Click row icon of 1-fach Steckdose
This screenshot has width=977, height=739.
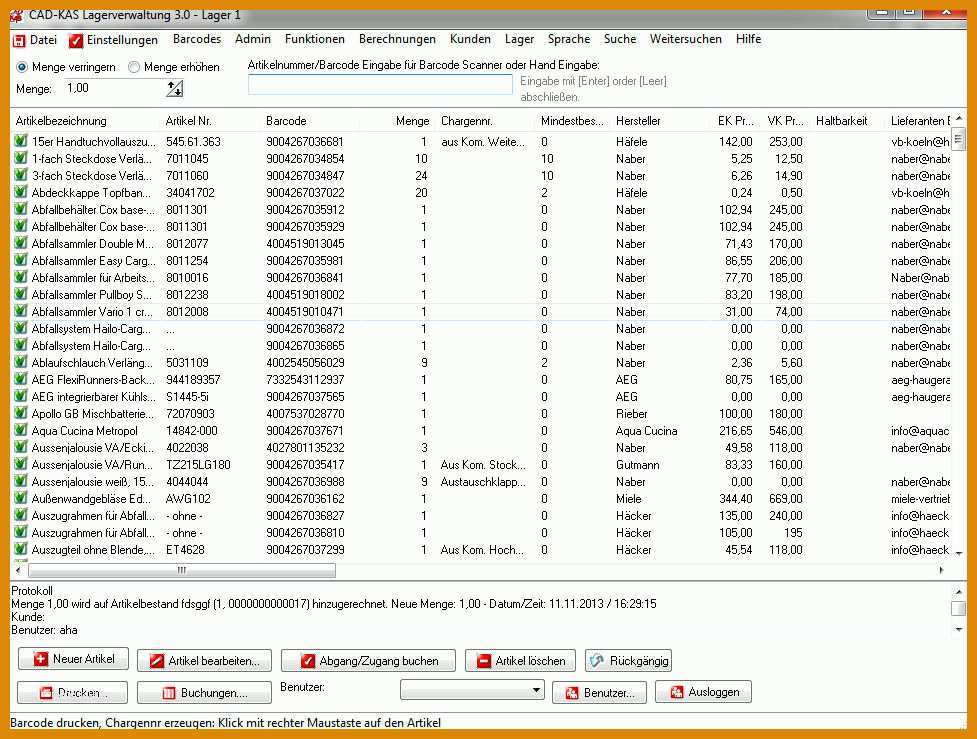pyautogui.click(x=21, y=158)
